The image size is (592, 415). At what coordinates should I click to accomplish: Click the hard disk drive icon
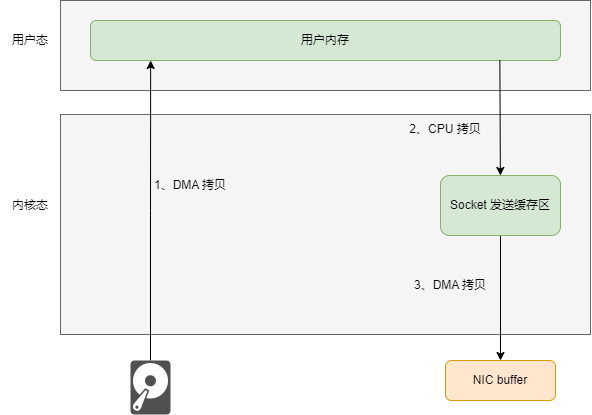click(x=150, y=387)
